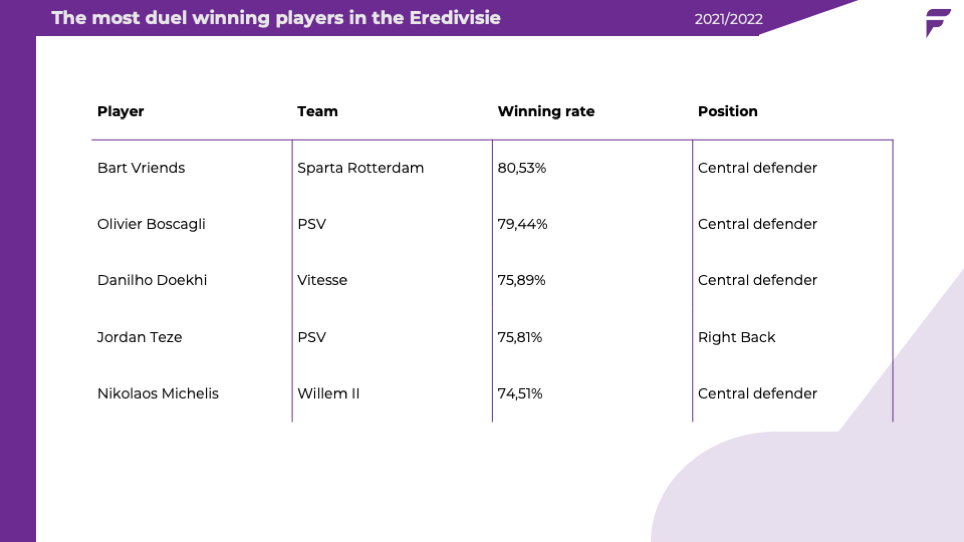Select Nikolaos Michelis in the Player column
This screenshot has width=964, height=542.
click(158, 393)
